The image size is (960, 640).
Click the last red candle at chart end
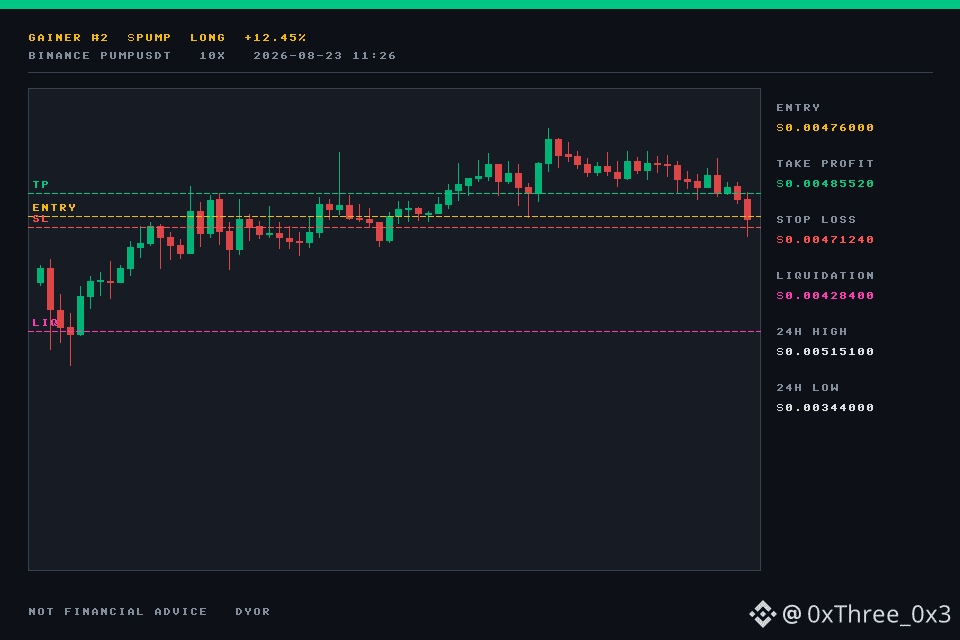tap(748, 209)
